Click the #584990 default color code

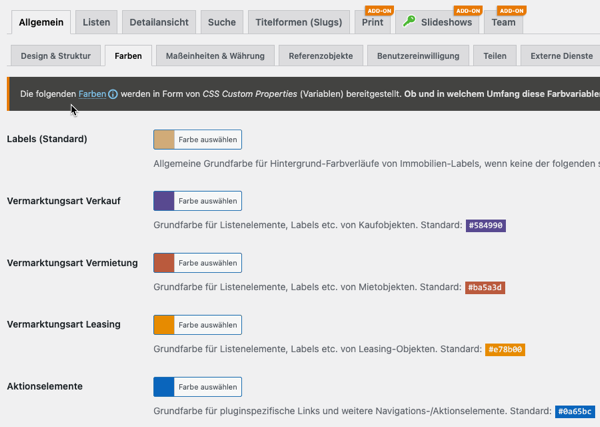tap(486, 225)
